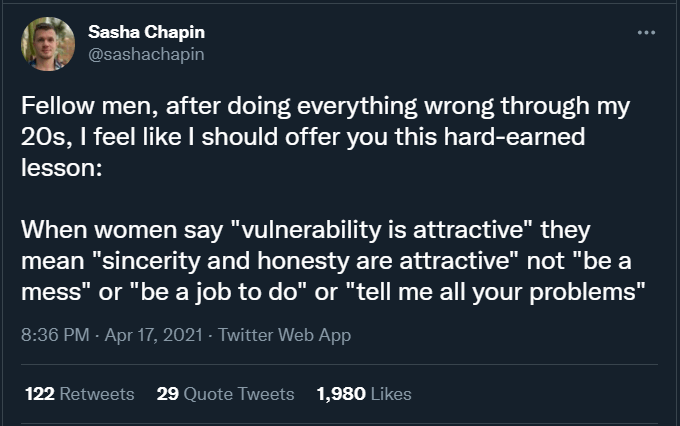The height and width of the screenshot is (426, 680).
Task: Click Sasha Chapin's profile avatar photo
Action: 47,44
